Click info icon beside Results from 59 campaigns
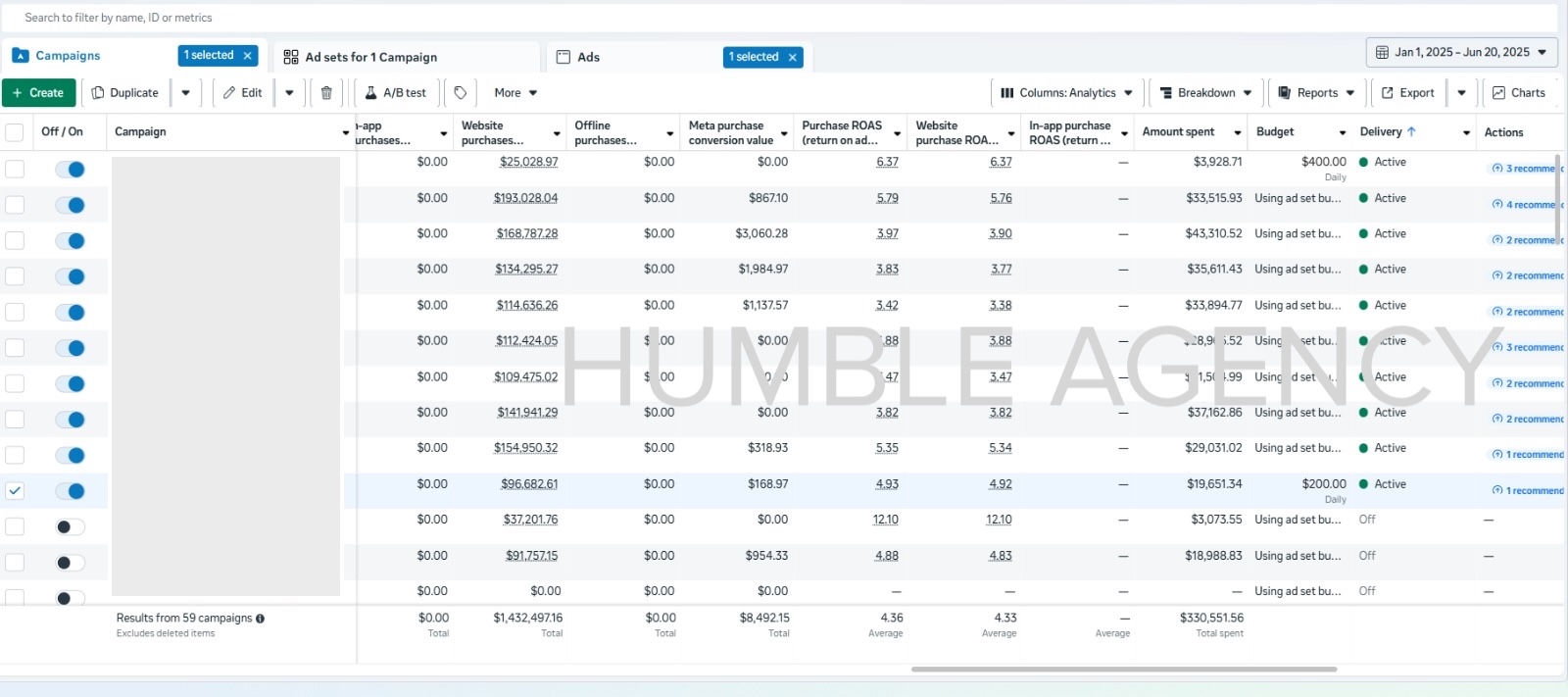The height and width of the screenshot is (697, 1568). pos(260,619)
